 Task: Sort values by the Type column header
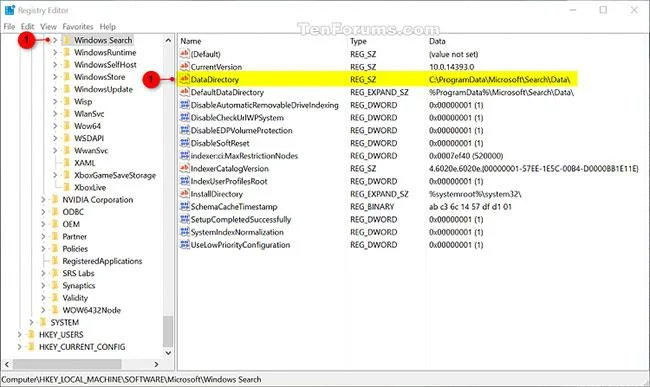click(358, 41)
